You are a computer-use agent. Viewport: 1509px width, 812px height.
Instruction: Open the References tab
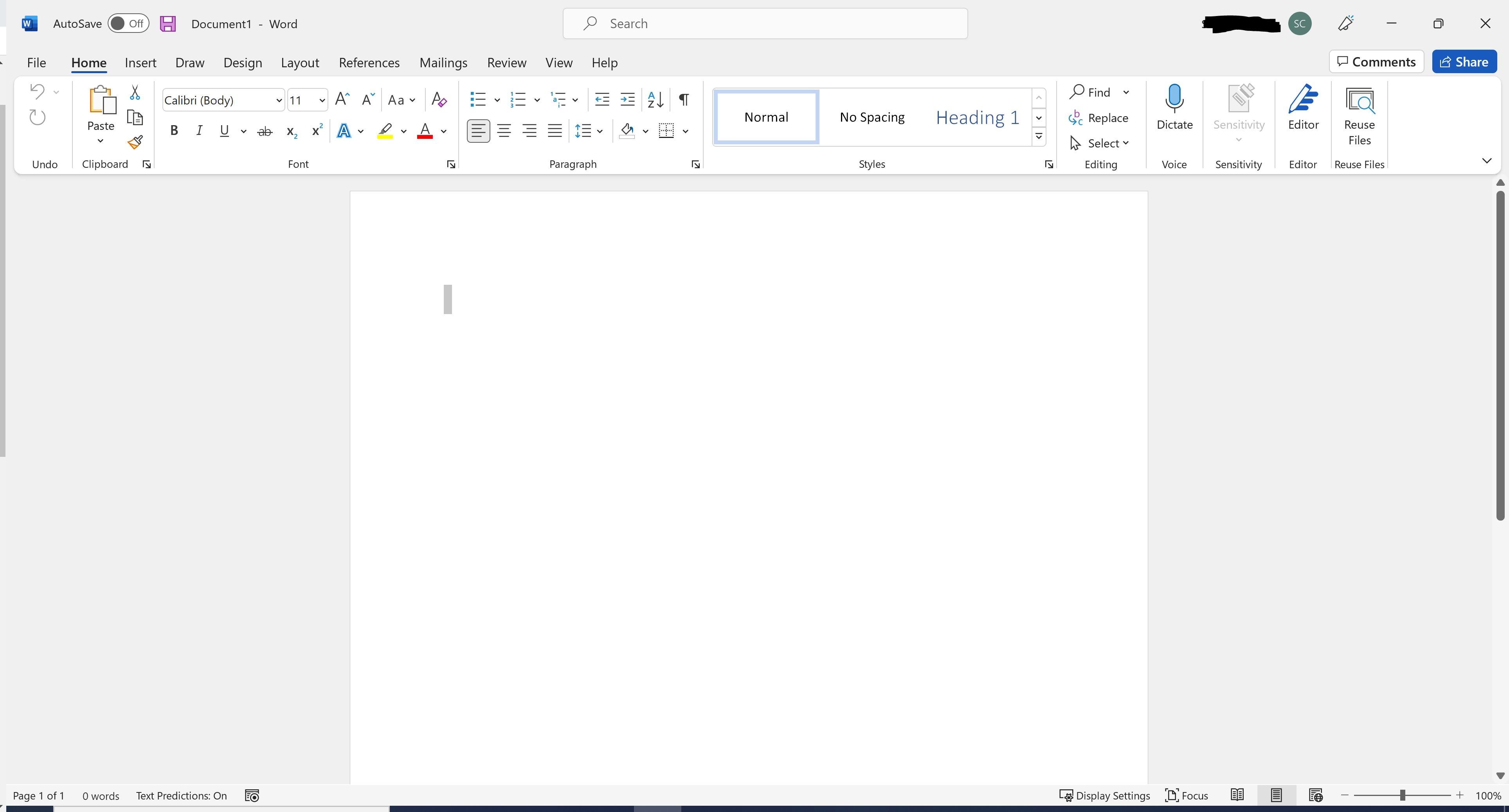point(369,63)
